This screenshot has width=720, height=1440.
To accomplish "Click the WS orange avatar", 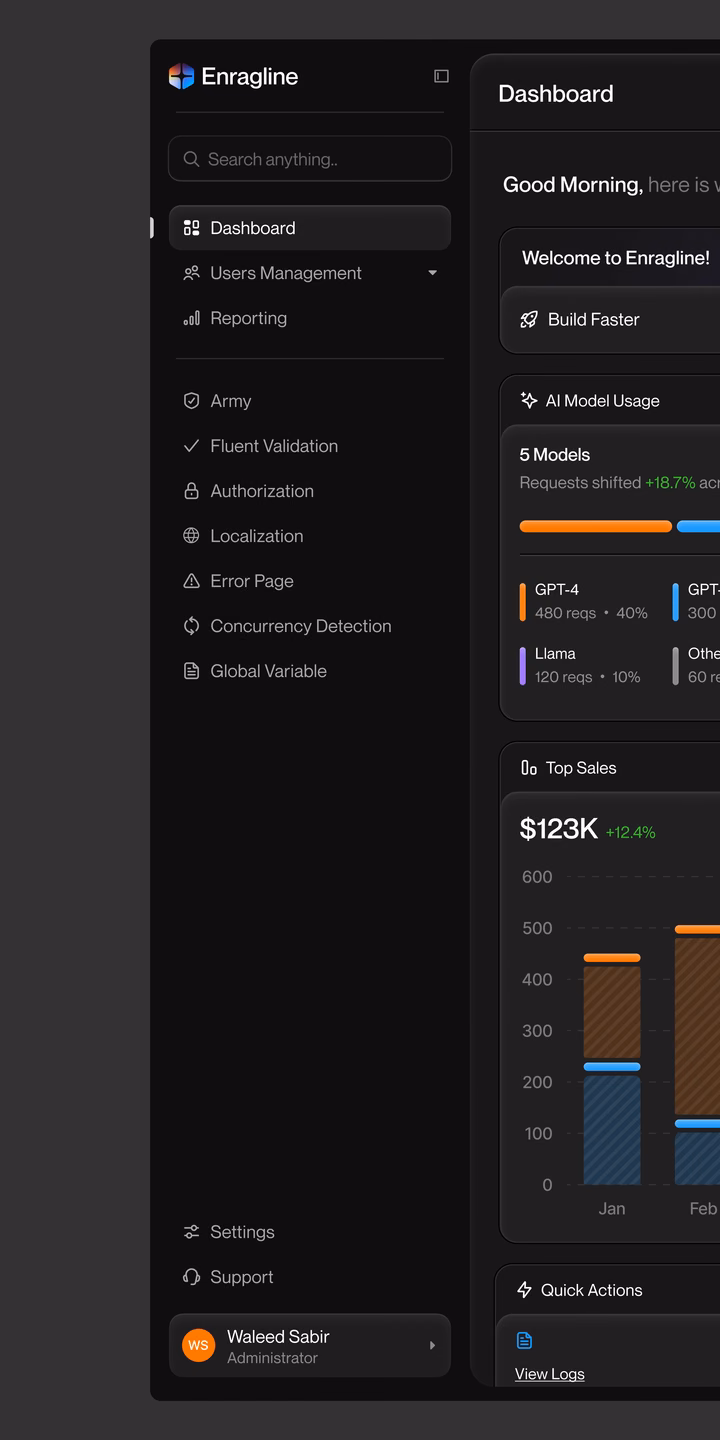I will coord(198,1345).
